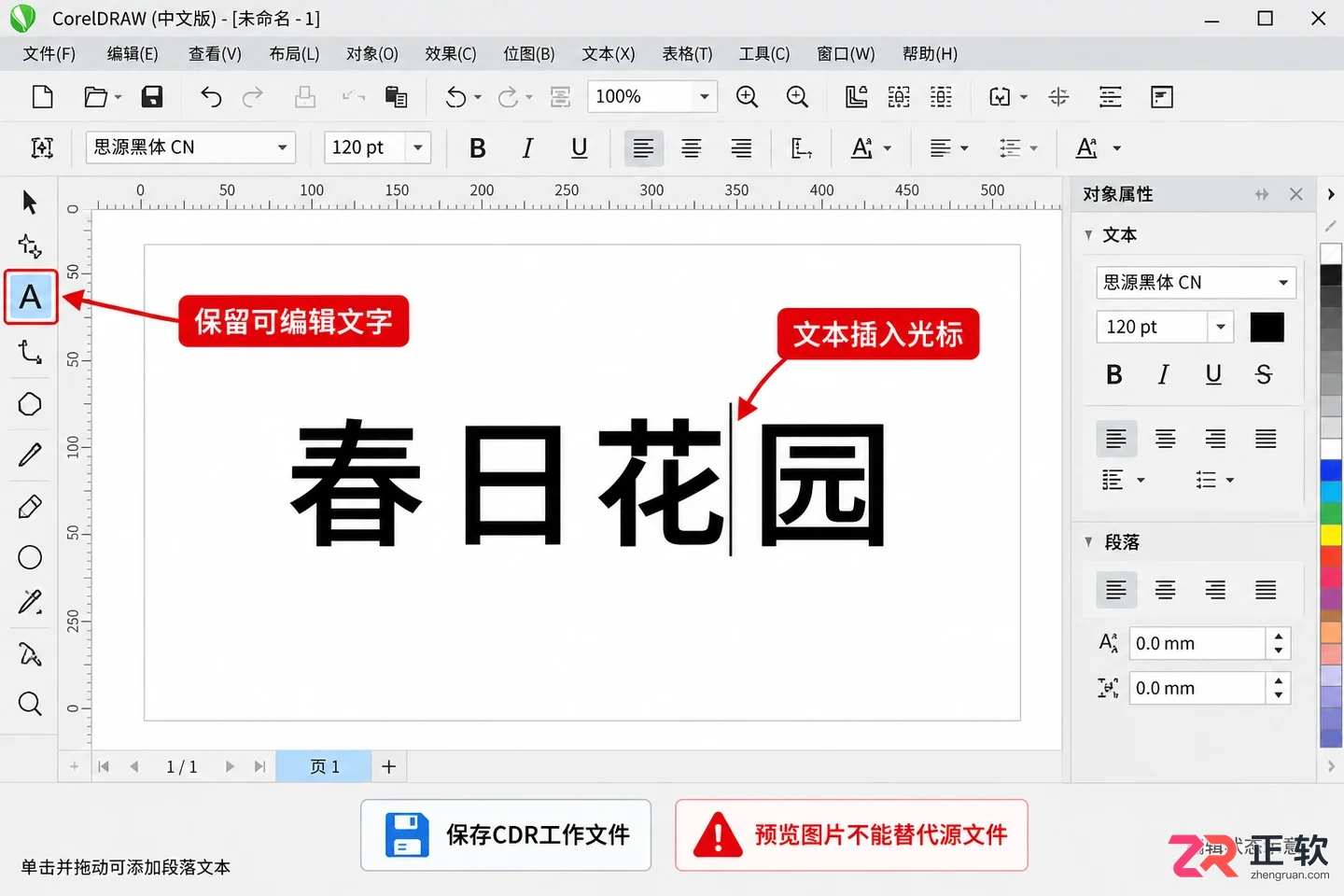Image resolution: width=1344 pixels, height=896 pixels.
Task: Select the Eyedropper tool
Action: (30, 602)
